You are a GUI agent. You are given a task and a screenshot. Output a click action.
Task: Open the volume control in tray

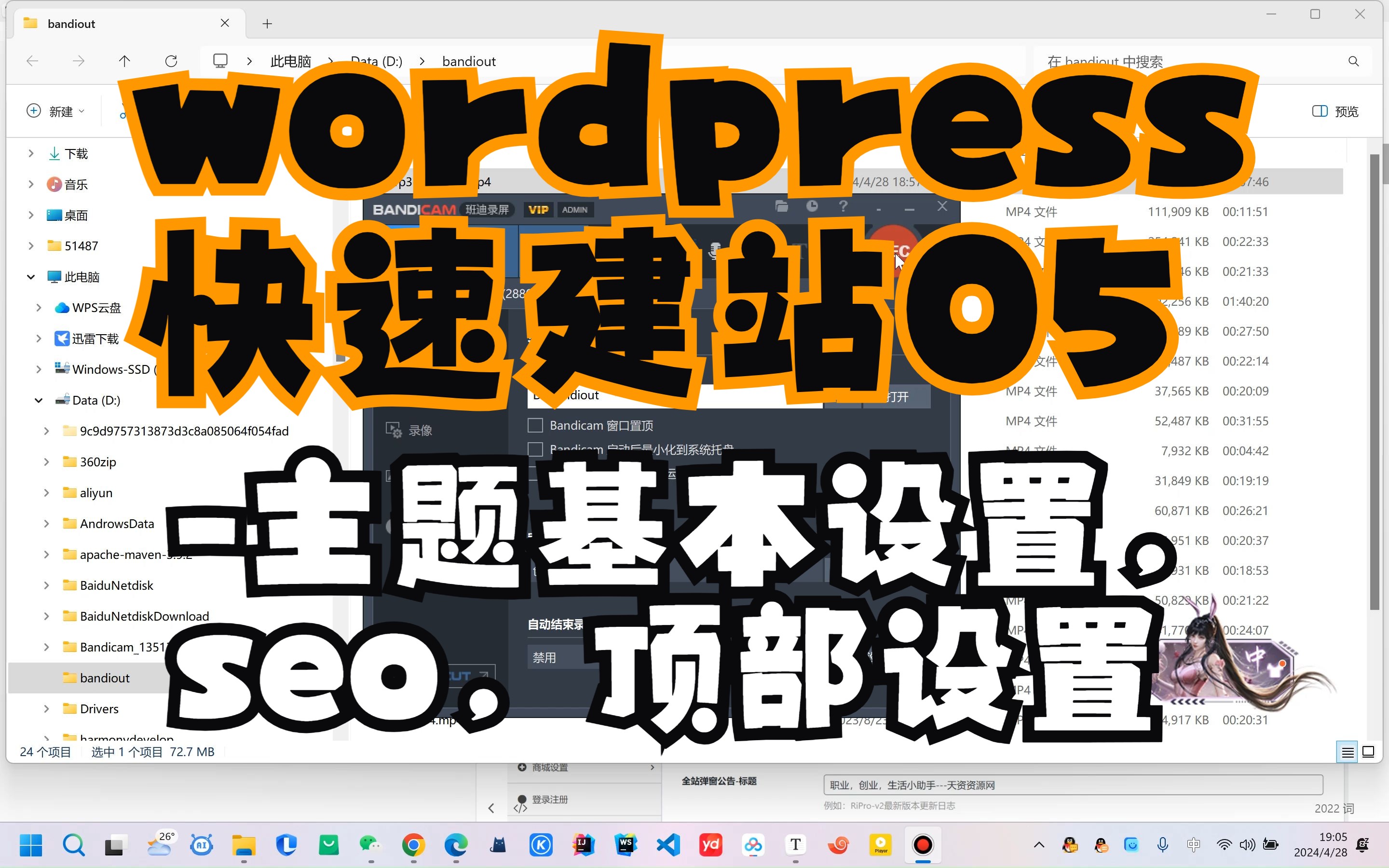pyautogui.click(x=1247, y=845)
